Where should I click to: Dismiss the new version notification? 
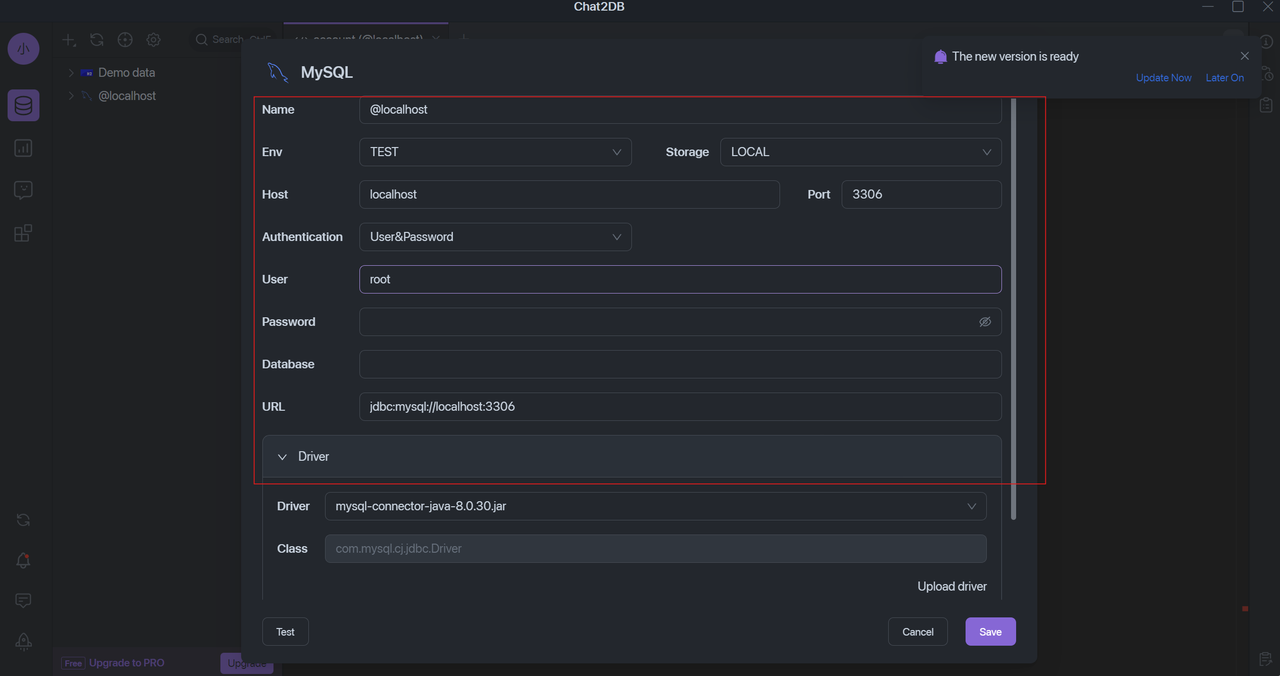coord(1244,56)
